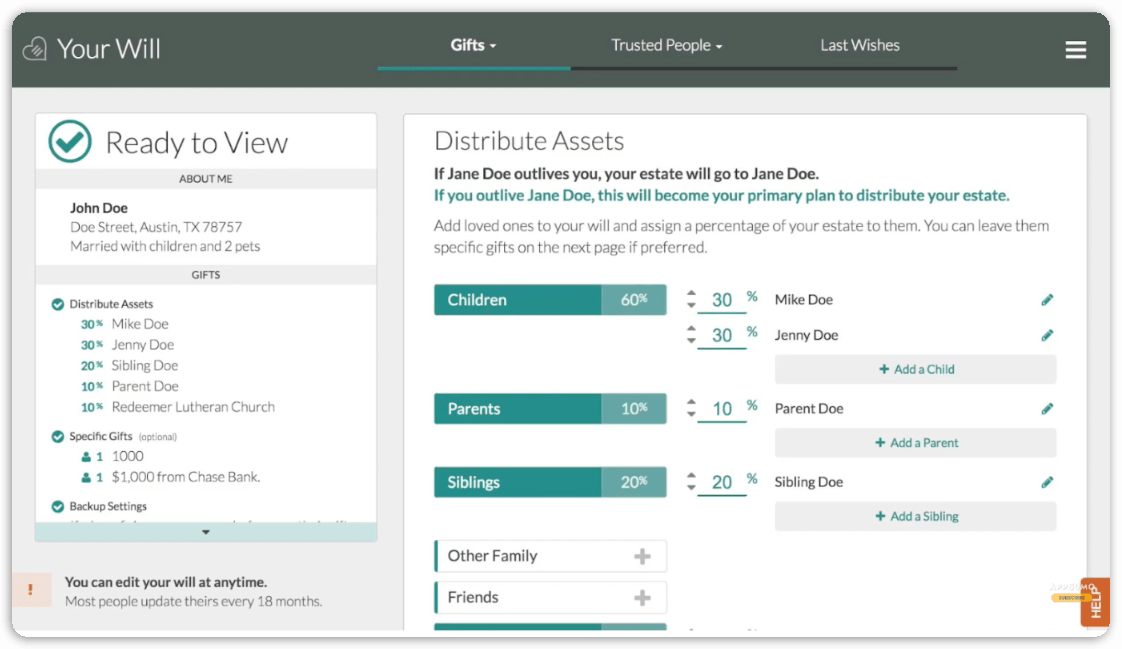The image size is (1122, 649).
Task: Click Add a Parent
Action: tap(915, 442)
